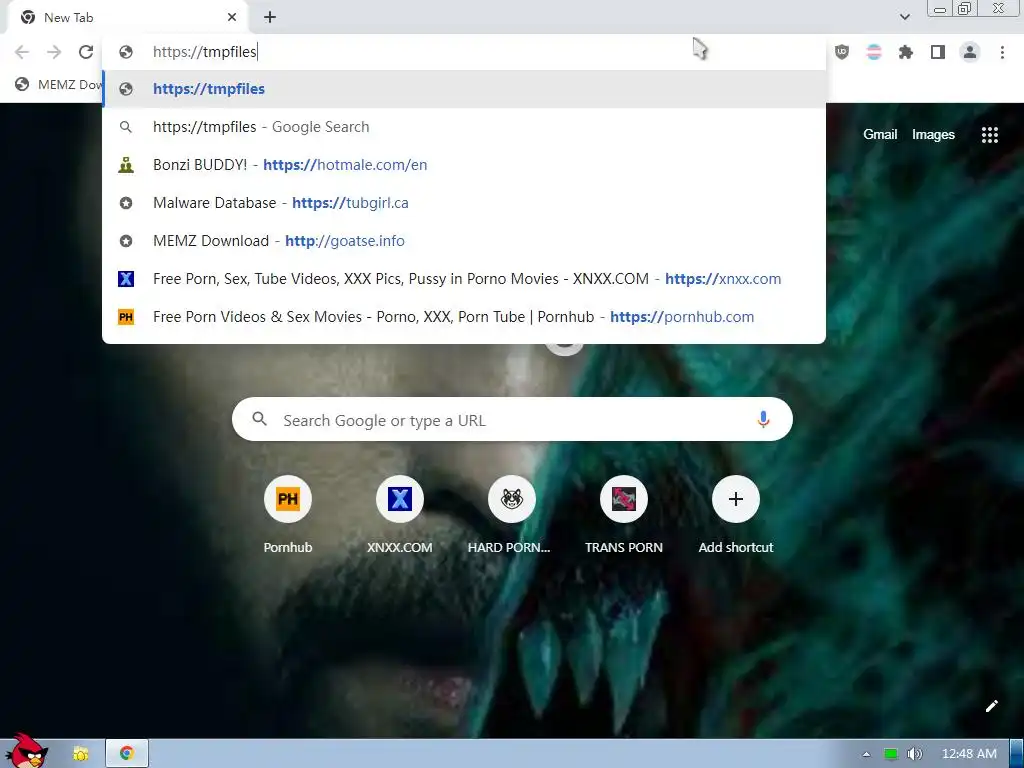Close the New Tab tab
1024x768 pixels.
[232, 17]
